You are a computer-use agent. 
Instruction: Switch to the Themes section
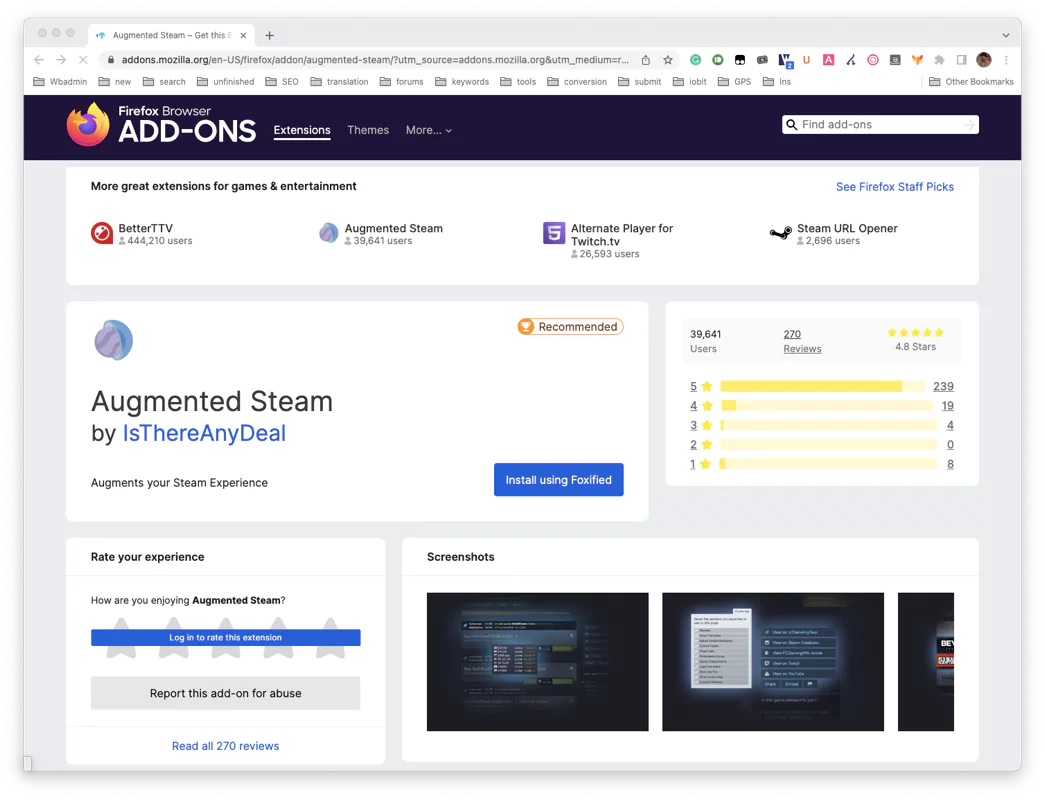point(368,130)
